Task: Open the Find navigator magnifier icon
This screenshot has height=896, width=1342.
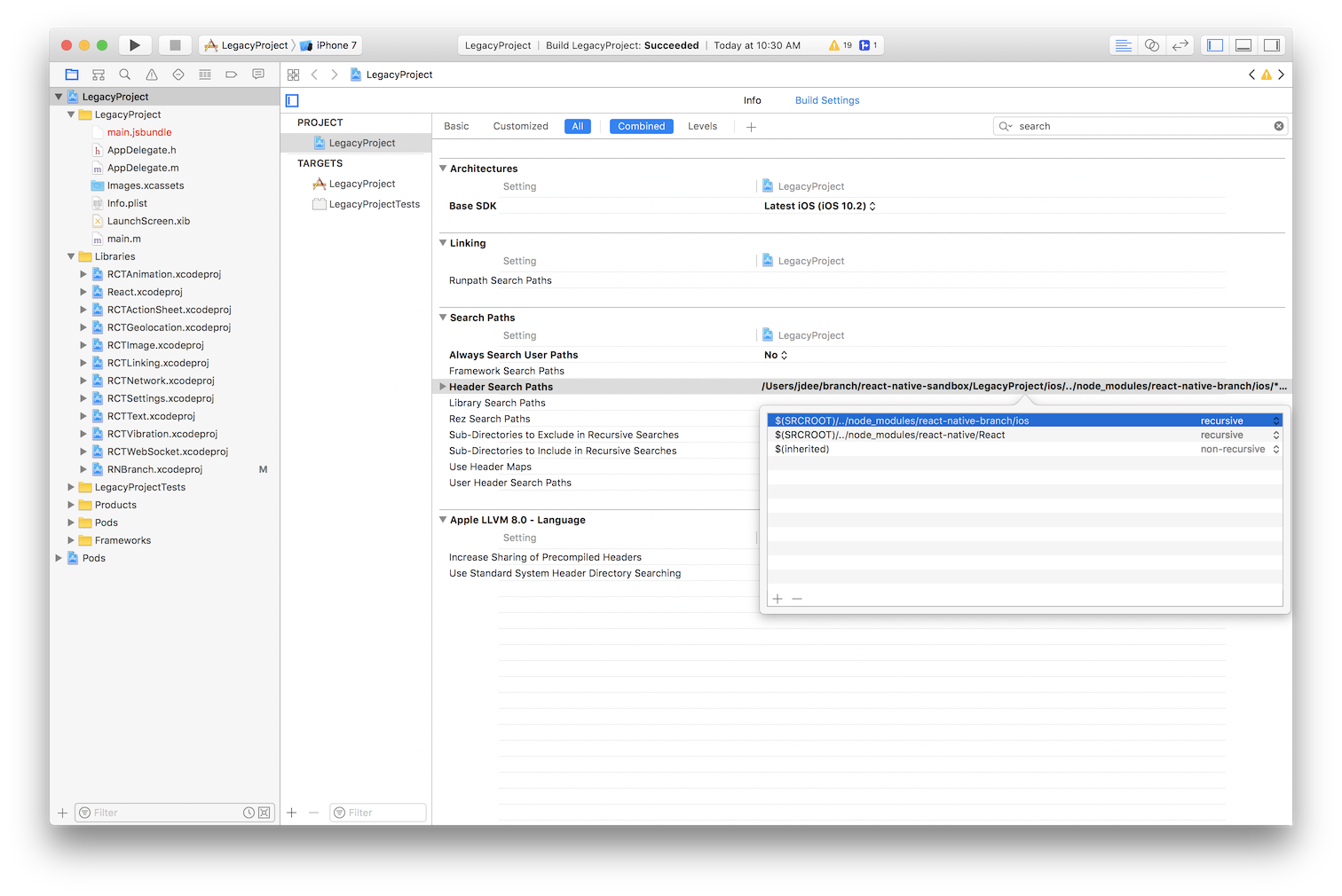Action: (125, 75)
